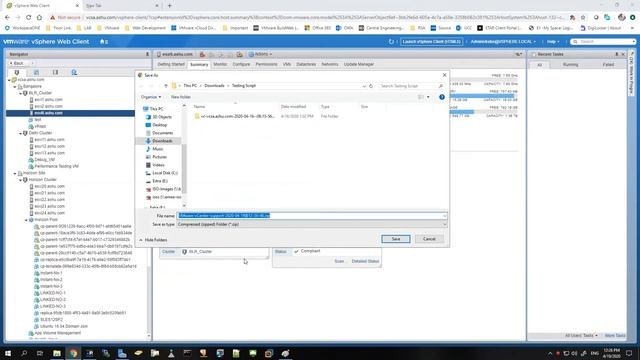Open the address bar history dropdown
Viewport: 640px width, 360px height.
tap(364, 86)
